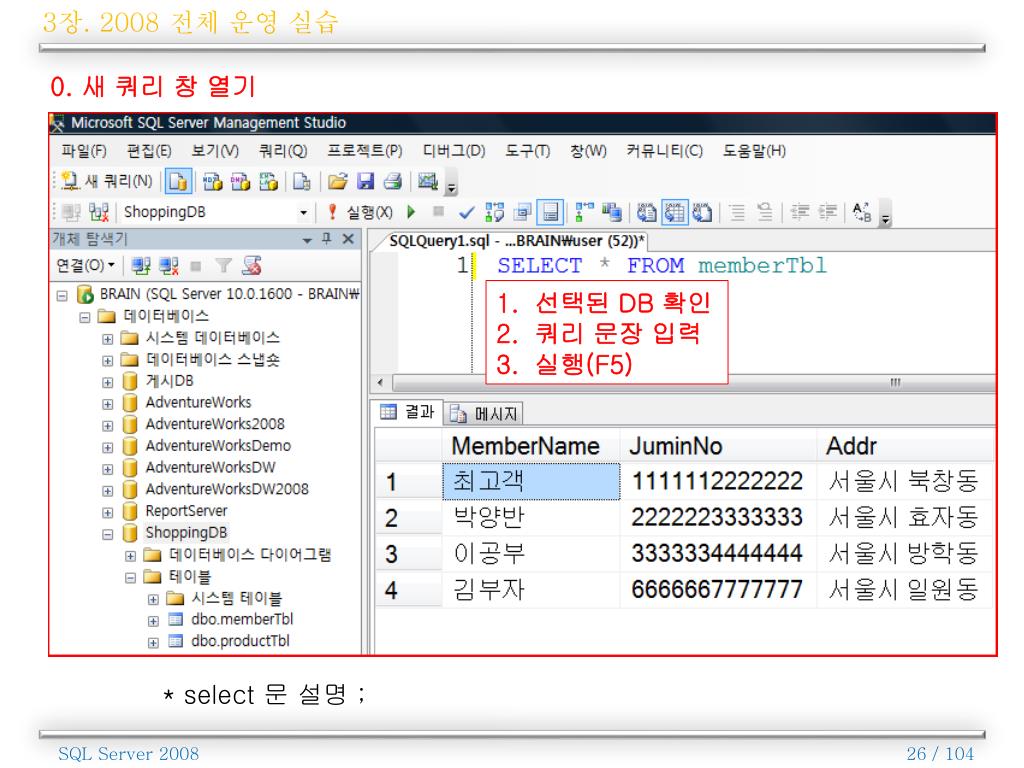
Task: Switch to the 결과 results tab
Action: [409, 411]
